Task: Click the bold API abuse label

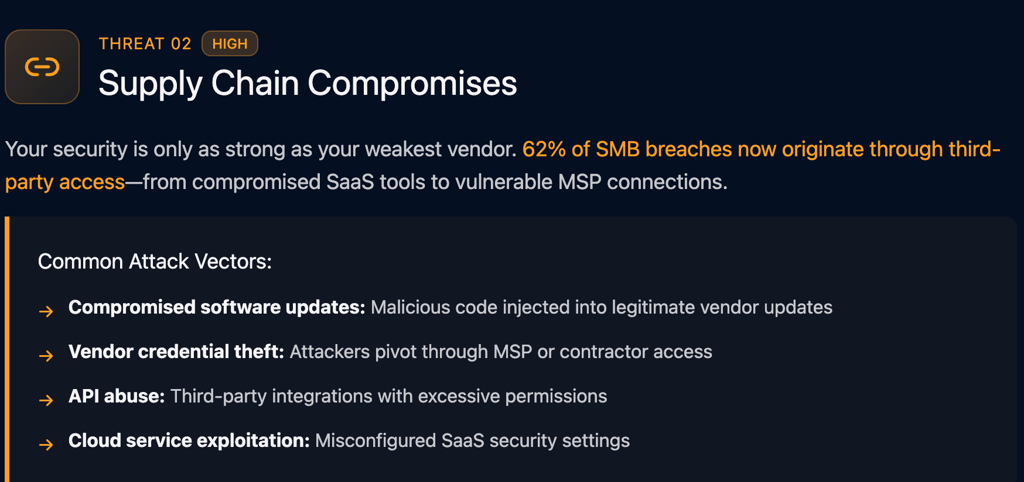Action: tap(116, 396)
